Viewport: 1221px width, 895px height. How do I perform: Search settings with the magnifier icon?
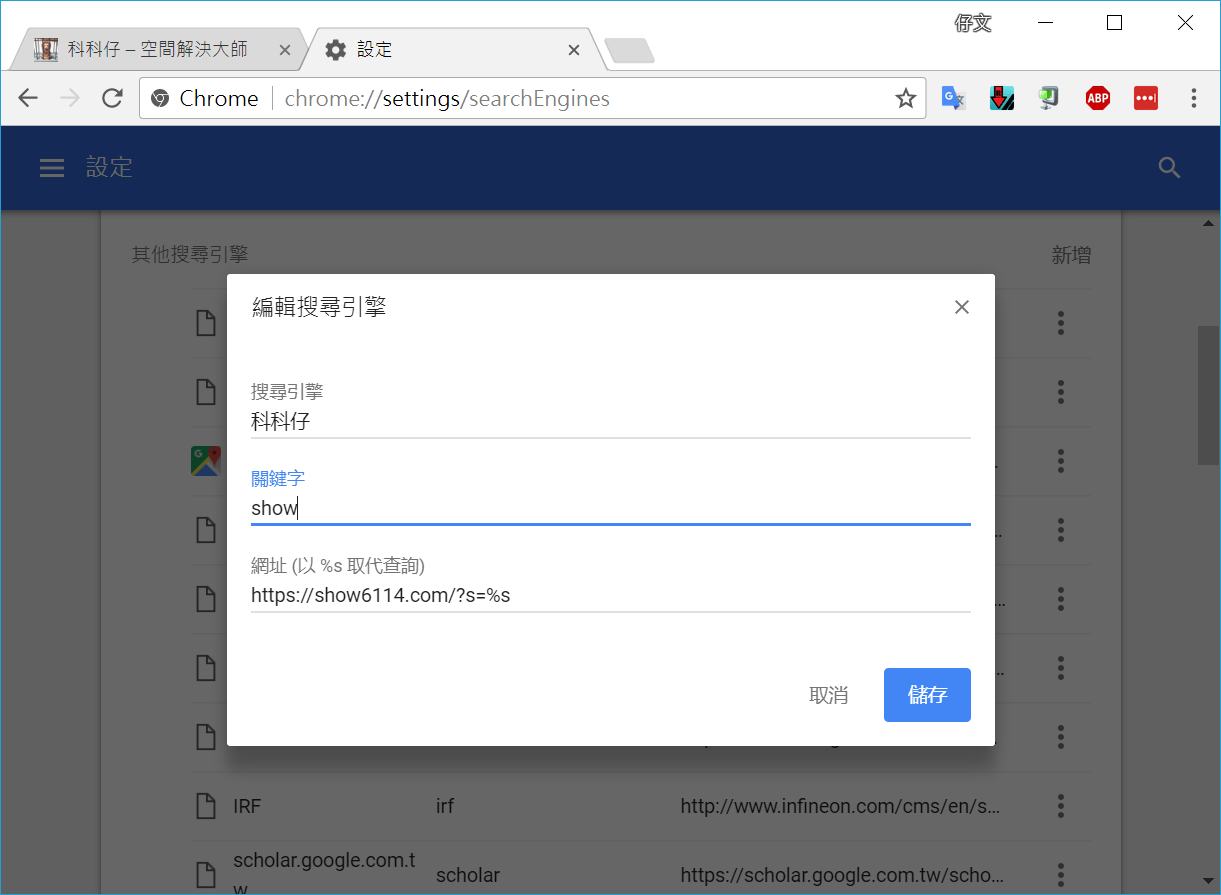pyautogui.click(x=1169, y=168)
